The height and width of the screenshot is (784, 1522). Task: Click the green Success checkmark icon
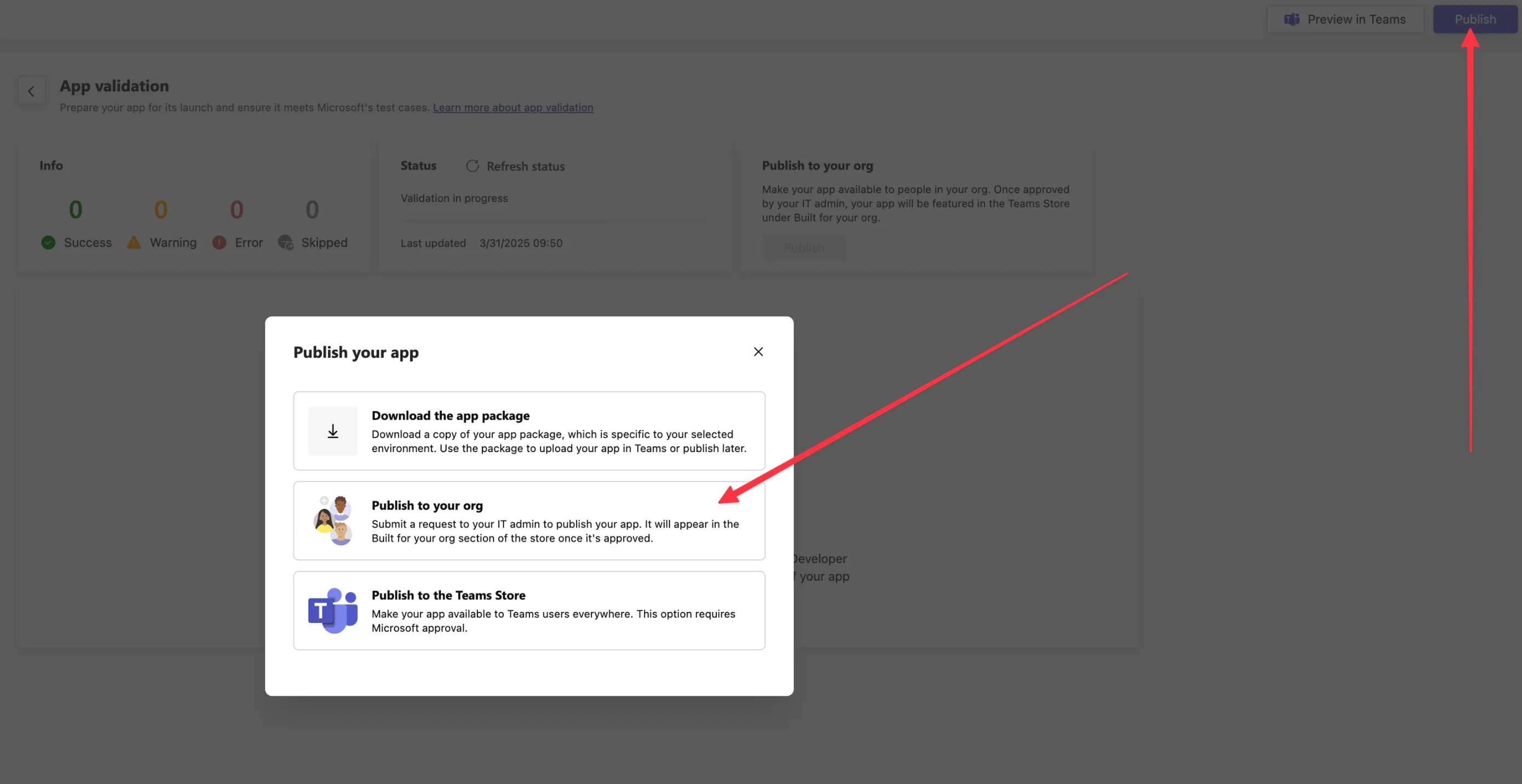coord(48,242)
